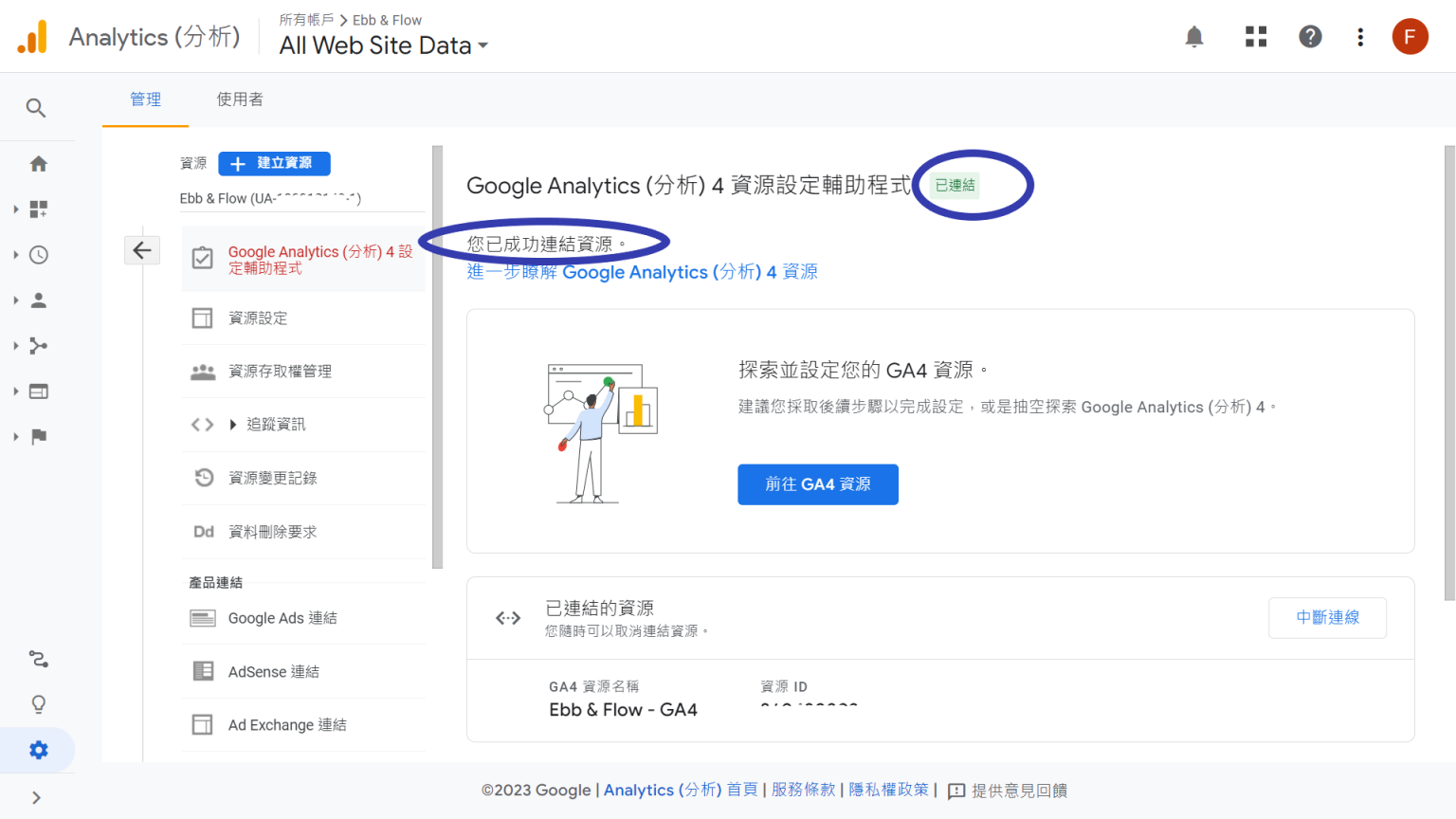Open the Conversions flag icon
This screenshot has height=819, width=1456.
(x=39, y=437)
